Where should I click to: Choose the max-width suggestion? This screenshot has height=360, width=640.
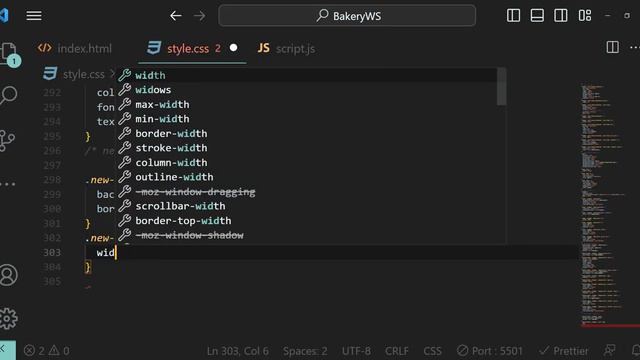[307, 104]
